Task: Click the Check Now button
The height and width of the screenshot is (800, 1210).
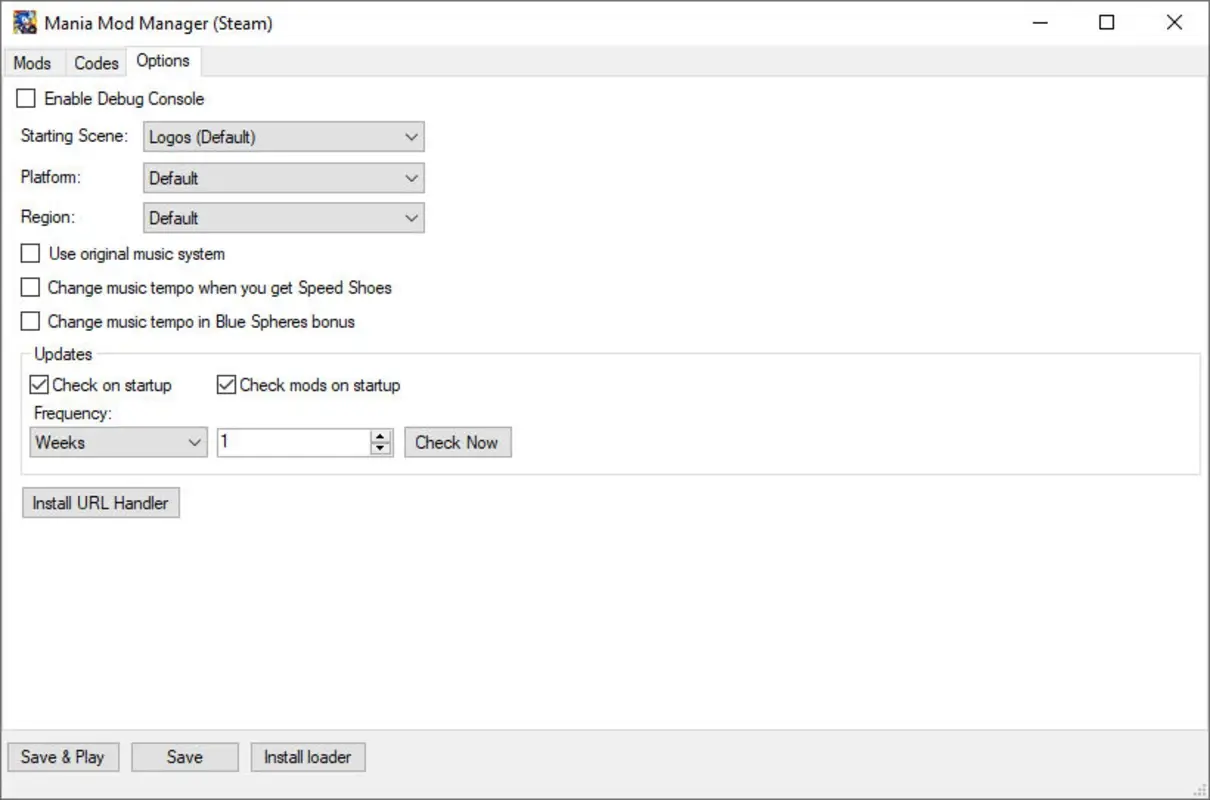Action: (457, 441)
